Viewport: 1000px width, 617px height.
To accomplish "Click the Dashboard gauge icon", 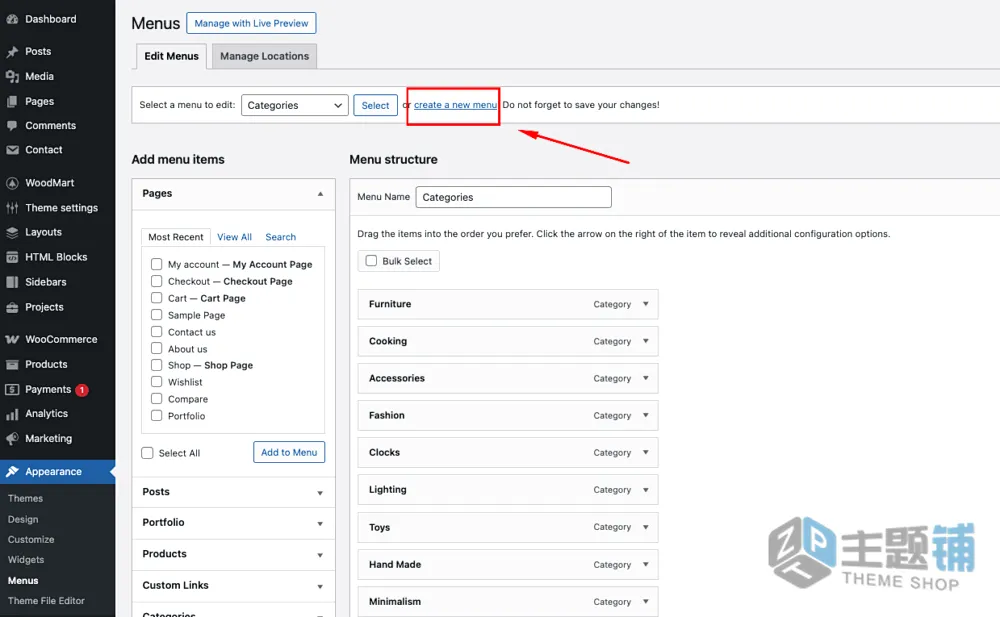I will (12, 19).
